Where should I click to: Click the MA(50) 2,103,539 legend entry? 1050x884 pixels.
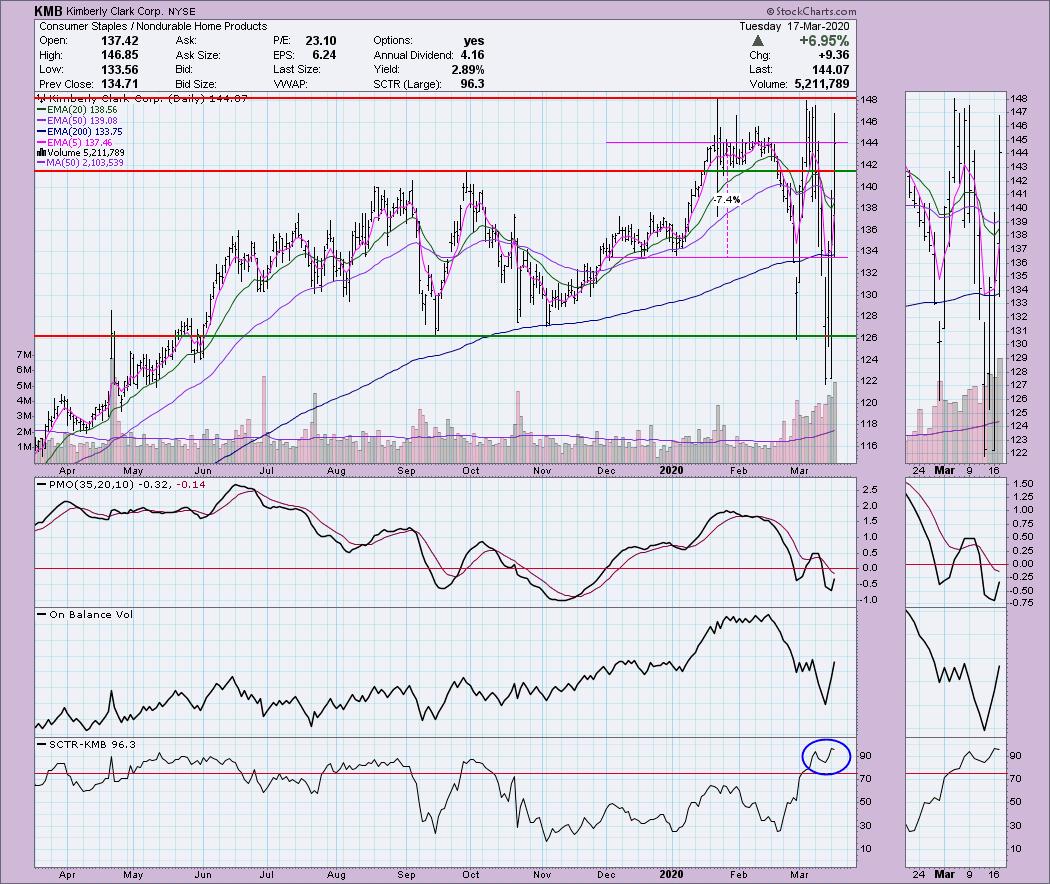[x=81, y=163]
